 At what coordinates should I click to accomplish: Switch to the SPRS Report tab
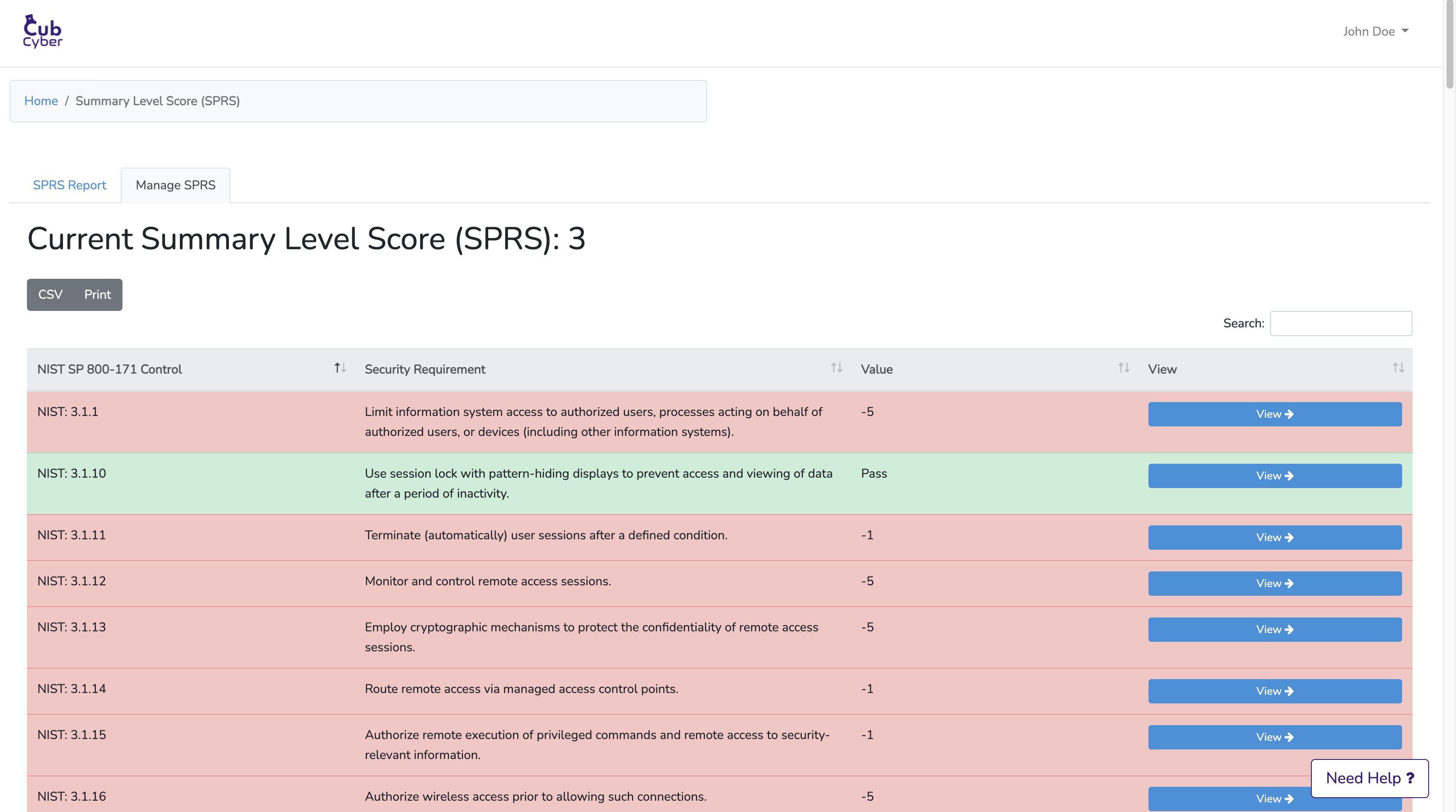pos(69,185)
